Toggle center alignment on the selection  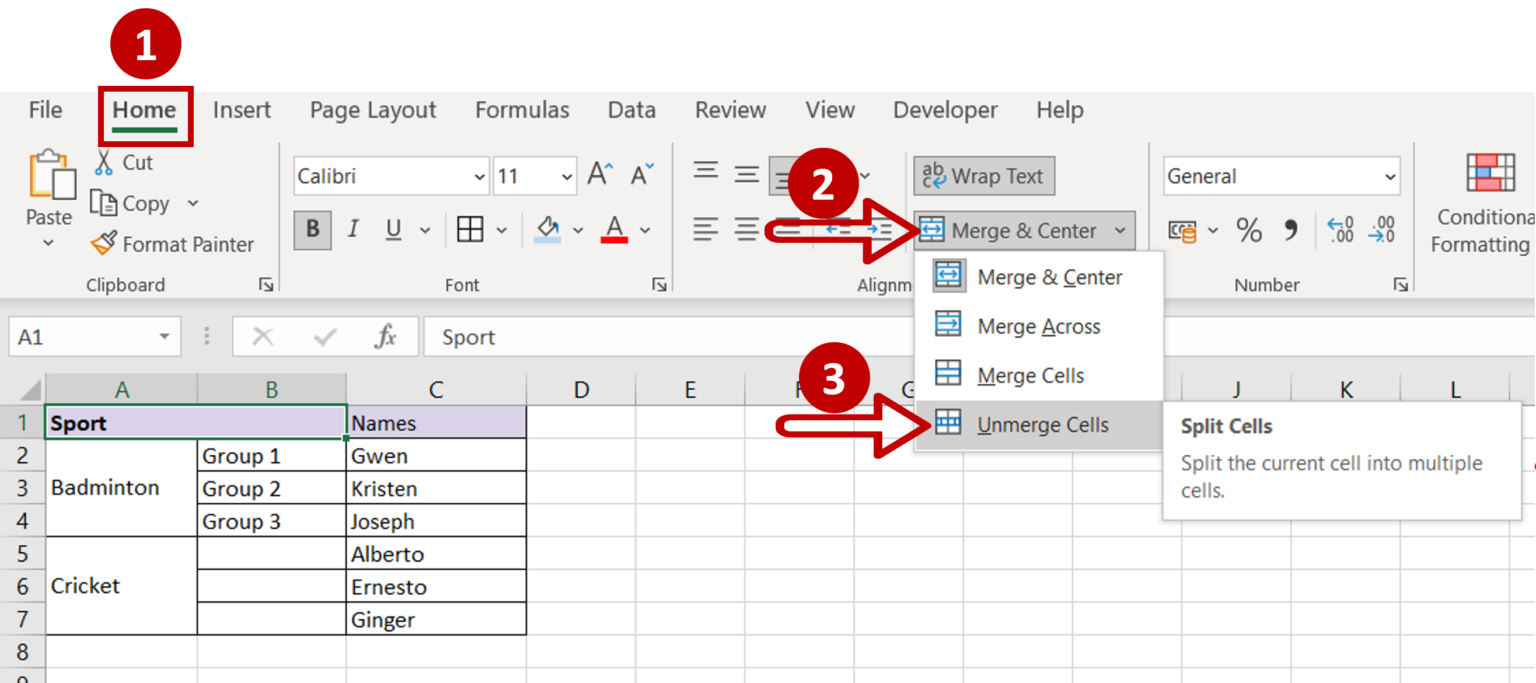pyautogui.click(x=746, y=229)
